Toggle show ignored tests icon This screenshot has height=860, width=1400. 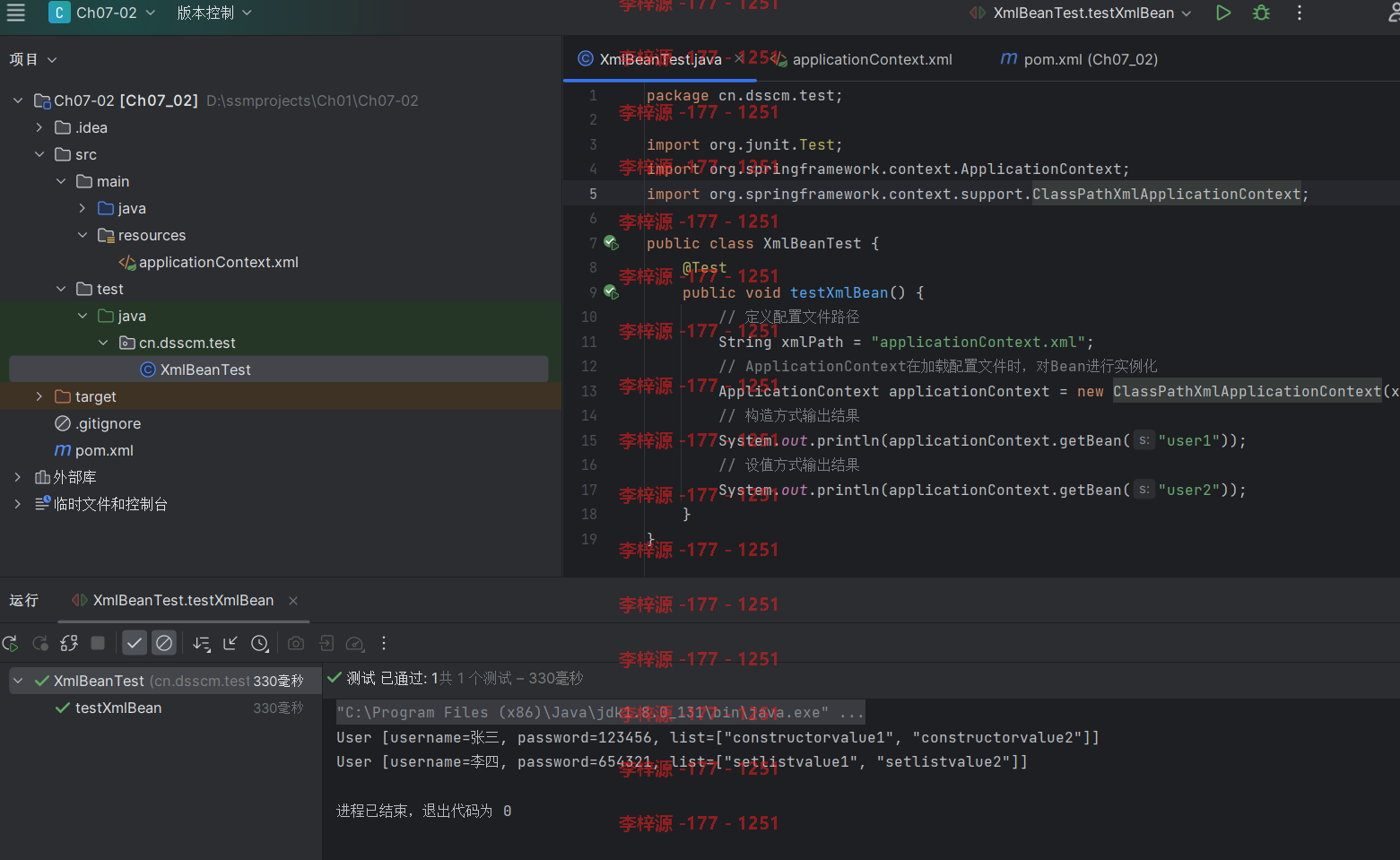(x=164, y=643)
